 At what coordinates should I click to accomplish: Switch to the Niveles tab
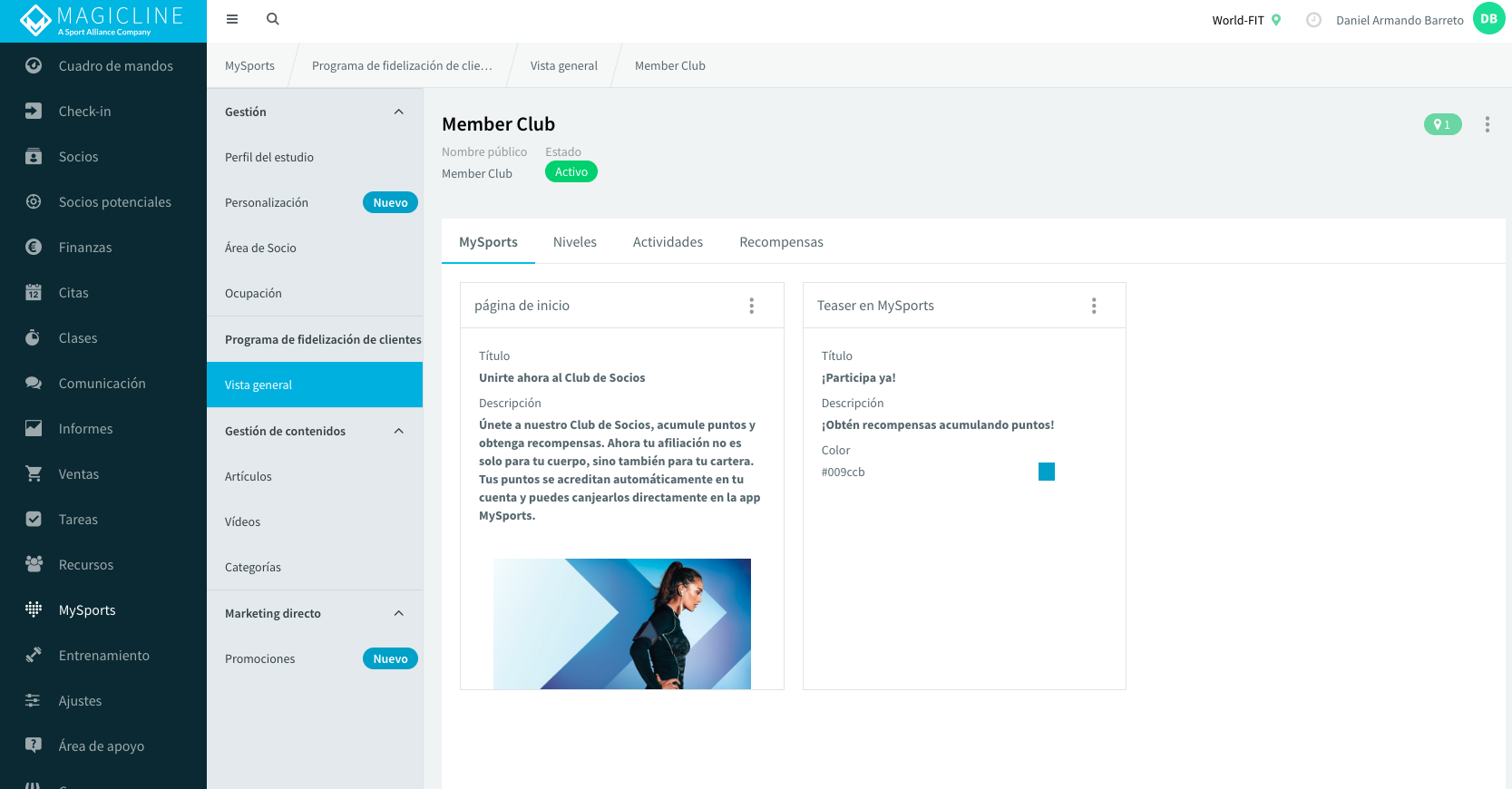[x=575, y=242]
